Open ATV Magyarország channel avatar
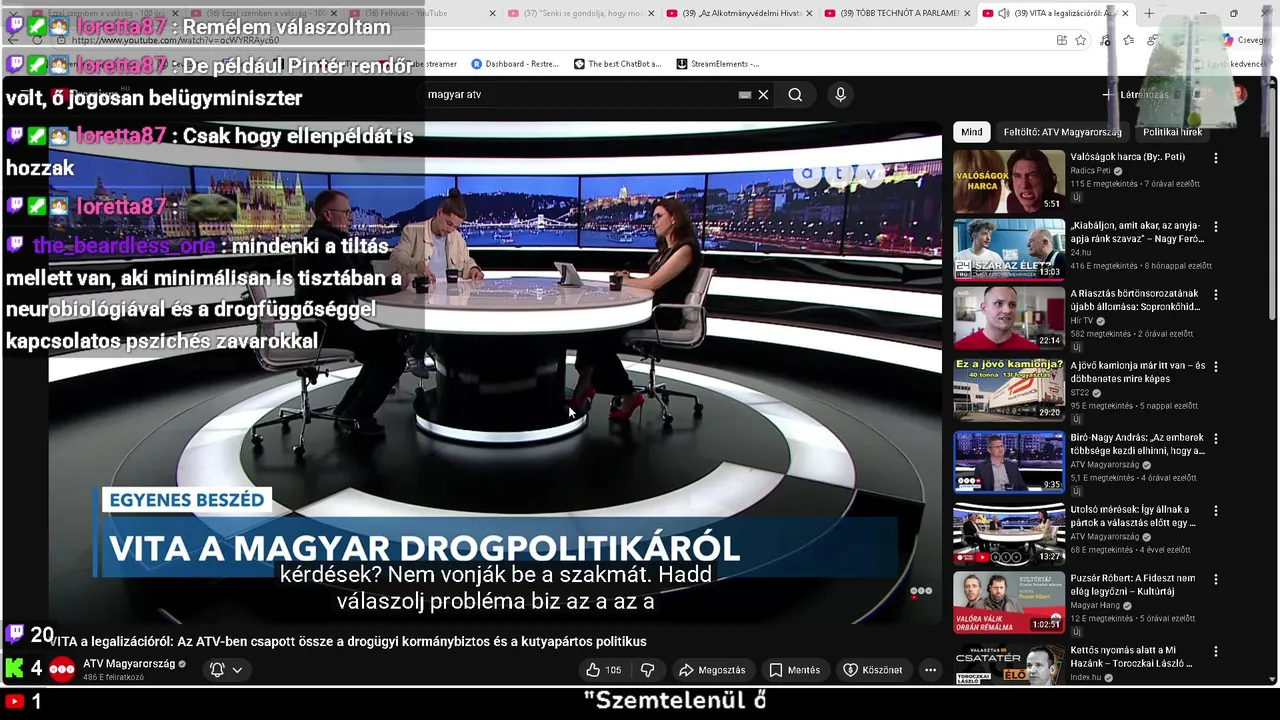The image size is (1280, 720). (62, 670)
